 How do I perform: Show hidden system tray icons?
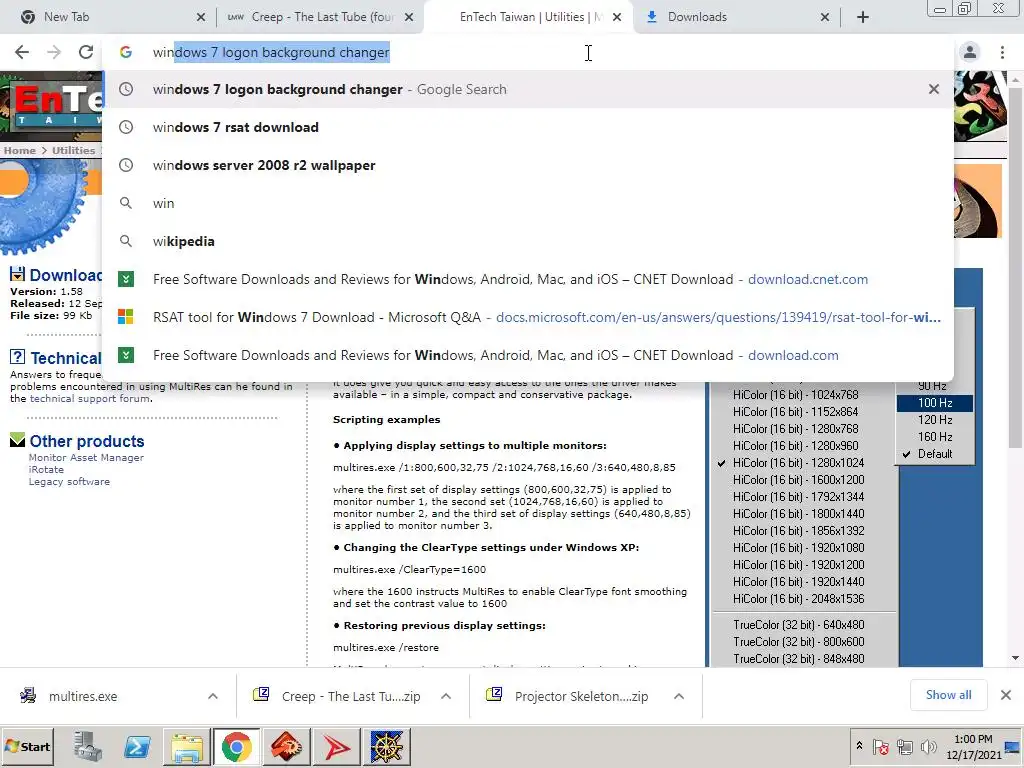coord(859,746)
